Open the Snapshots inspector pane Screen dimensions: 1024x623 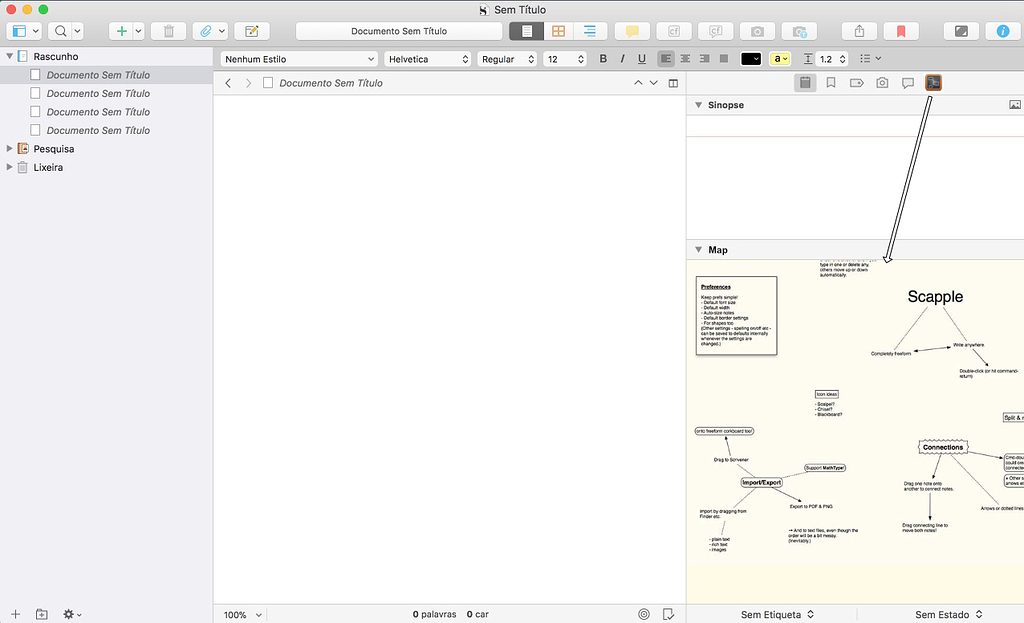tap(882, 83)
